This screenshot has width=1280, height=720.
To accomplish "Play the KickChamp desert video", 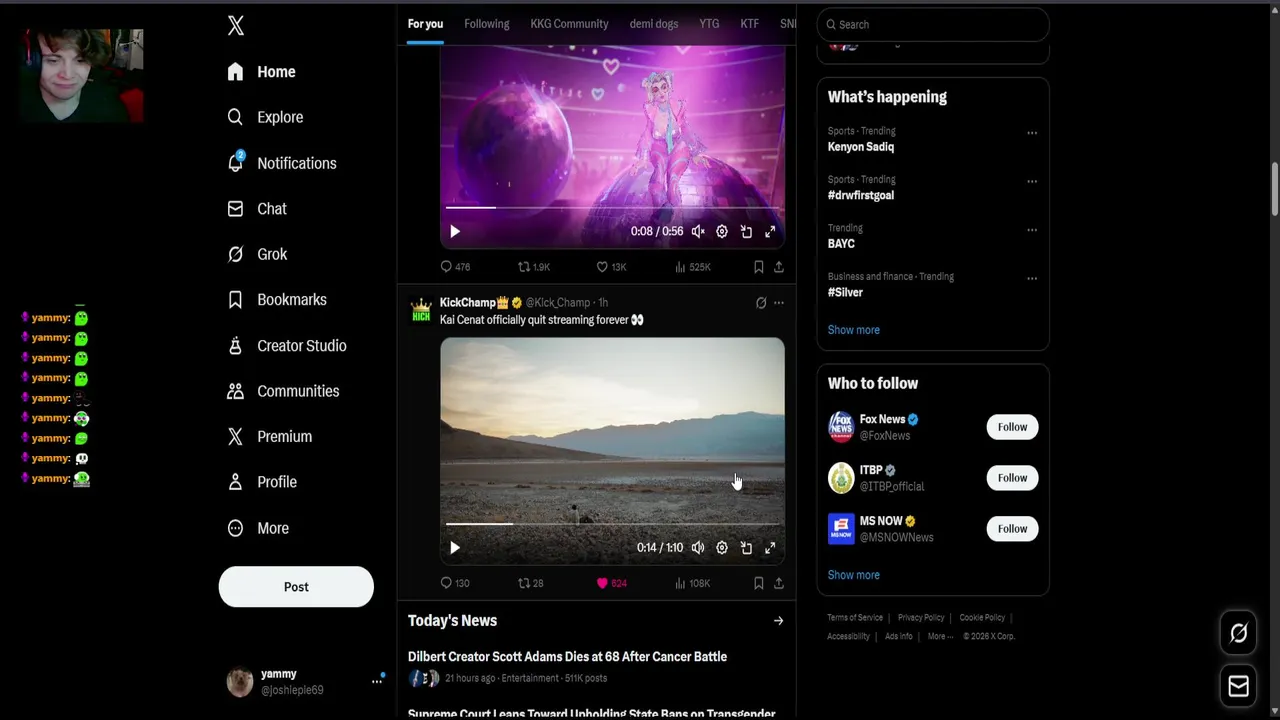I will 455,548.
